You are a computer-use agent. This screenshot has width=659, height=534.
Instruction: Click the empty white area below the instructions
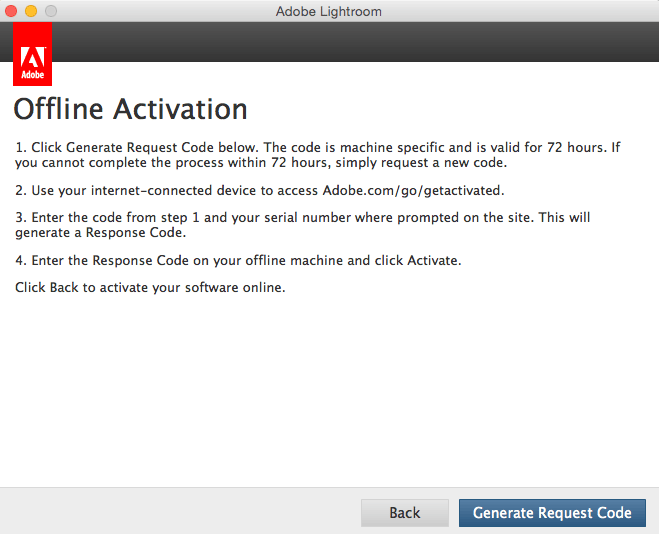pyautogui.click(x=330, y=390)
